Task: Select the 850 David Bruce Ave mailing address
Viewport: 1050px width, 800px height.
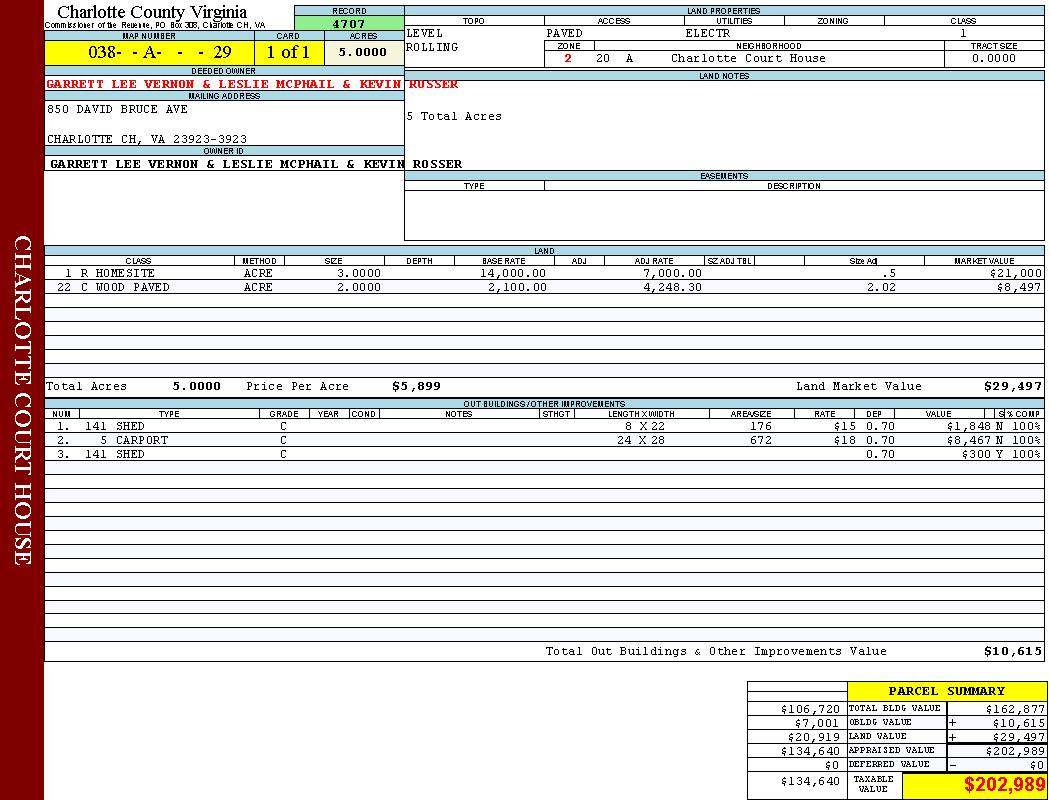Action: pos(117,109)
